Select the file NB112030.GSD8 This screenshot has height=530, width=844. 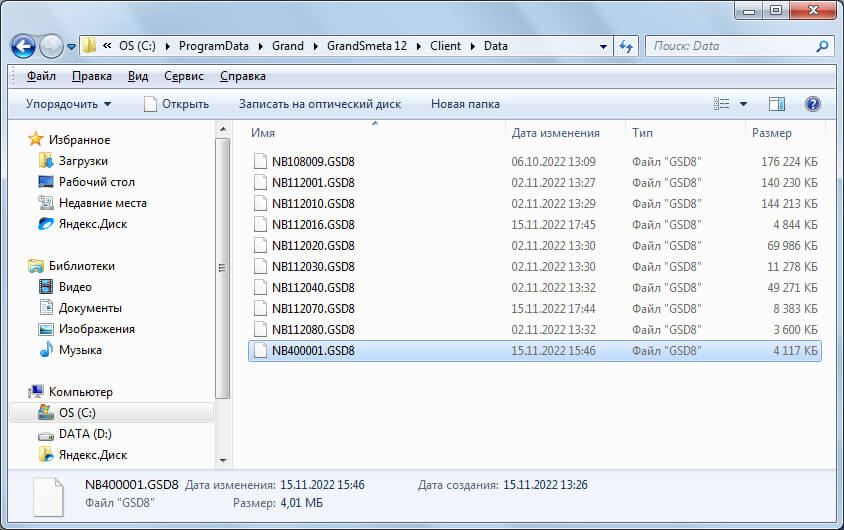[534, 266]
